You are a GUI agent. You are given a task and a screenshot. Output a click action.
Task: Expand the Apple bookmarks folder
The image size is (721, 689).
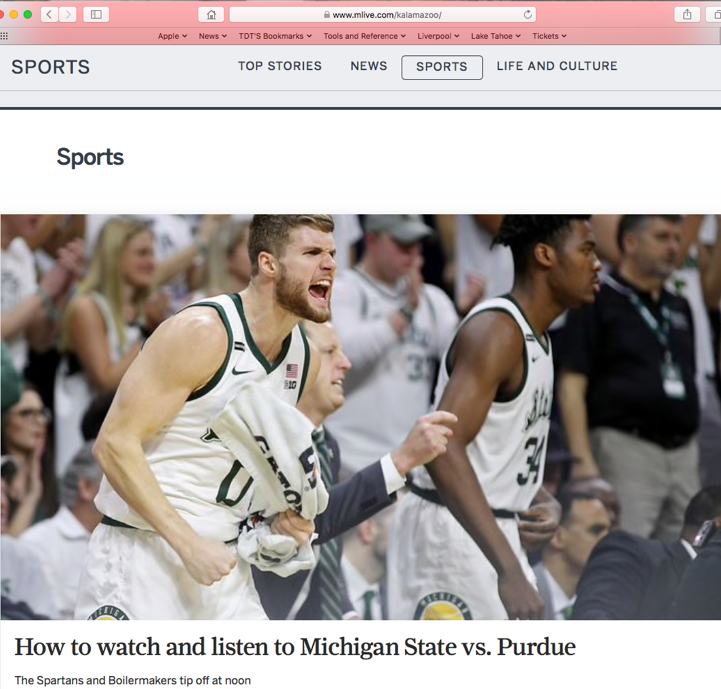[x=172, y=36]
